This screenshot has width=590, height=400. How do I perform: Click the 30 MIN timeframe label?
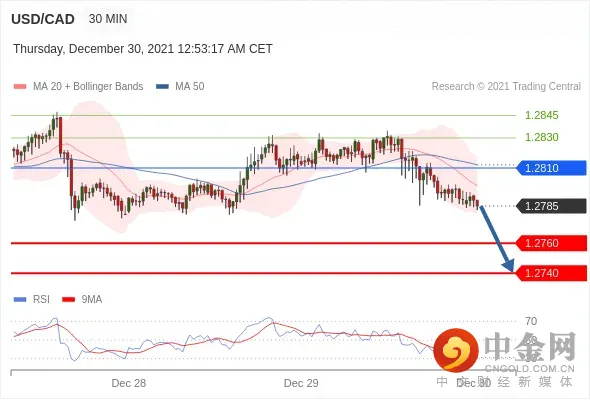click(x=108, y=19)
